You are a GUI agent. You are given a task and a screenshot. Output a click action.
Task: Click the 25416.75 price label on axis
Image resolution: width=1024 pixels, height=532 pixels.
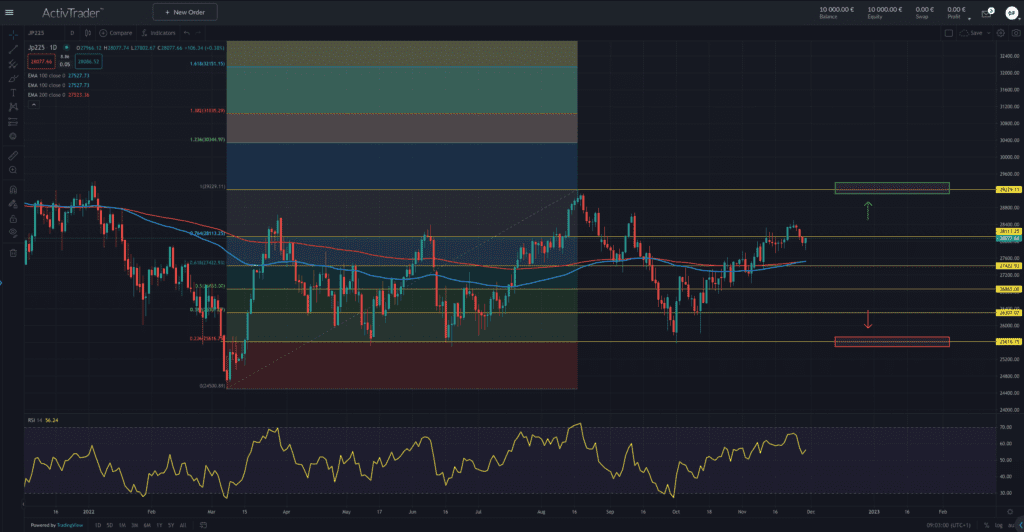[1008, 341]
